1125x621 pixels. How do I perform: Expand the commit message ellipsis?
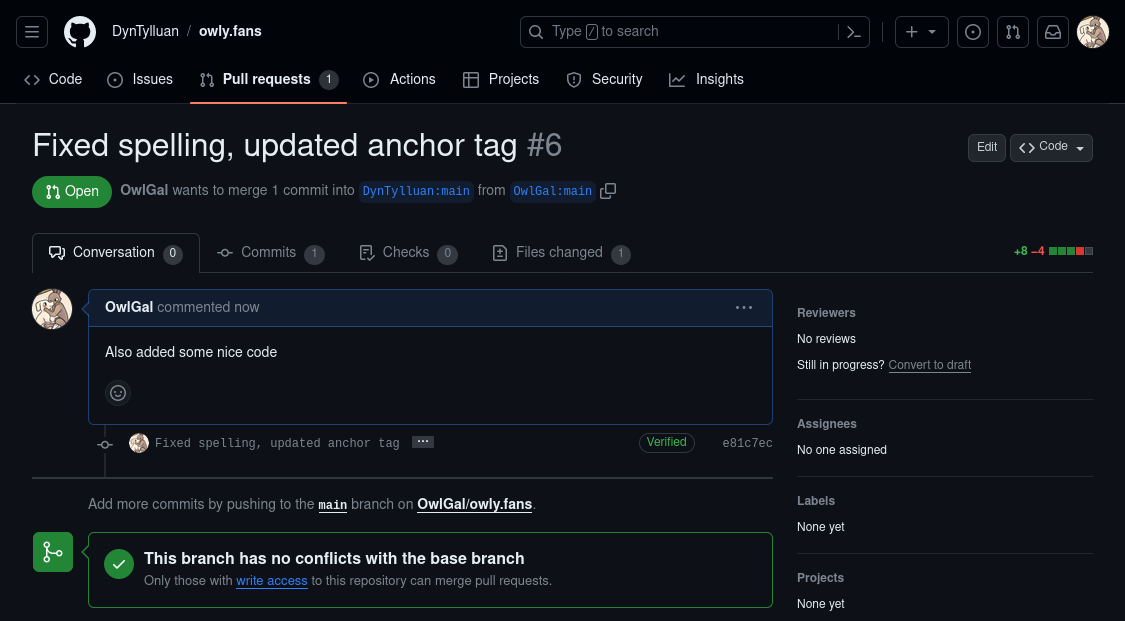point(423,442)
